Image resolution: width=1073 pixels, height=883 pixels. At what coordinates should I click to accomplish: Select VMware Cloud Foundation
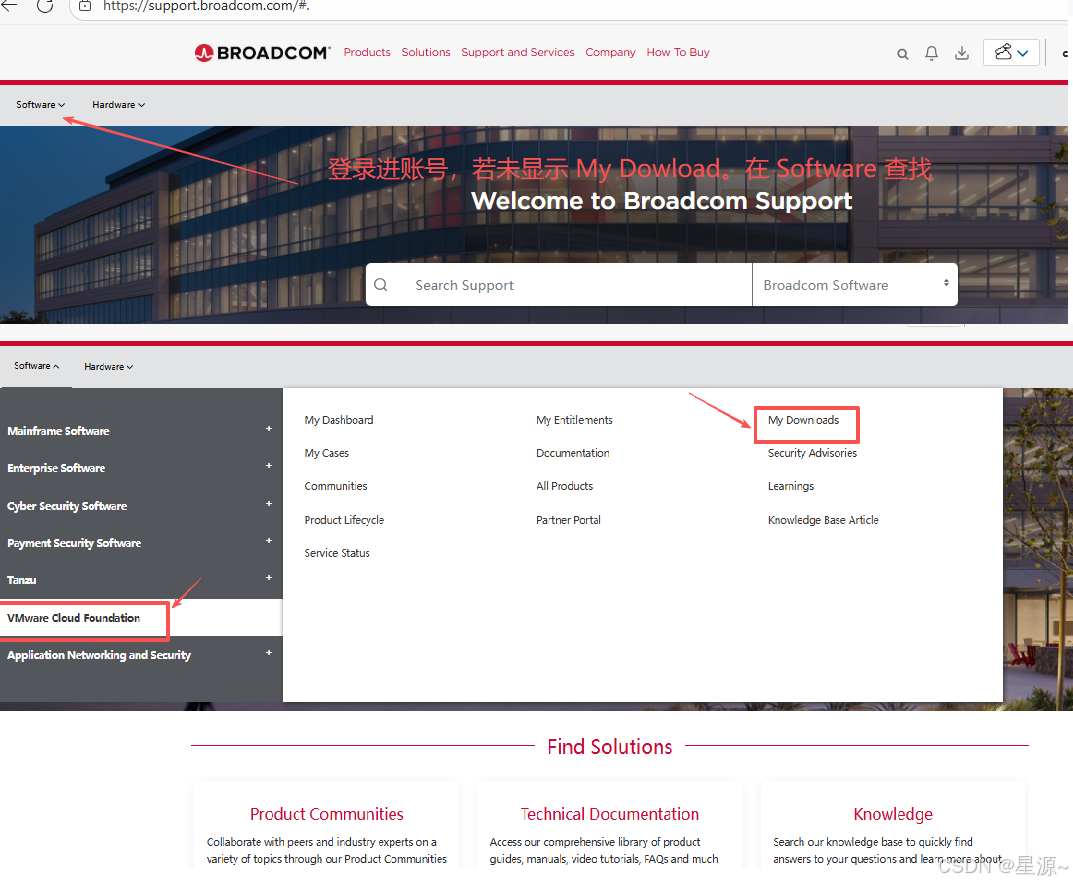(x=74, y=618)
